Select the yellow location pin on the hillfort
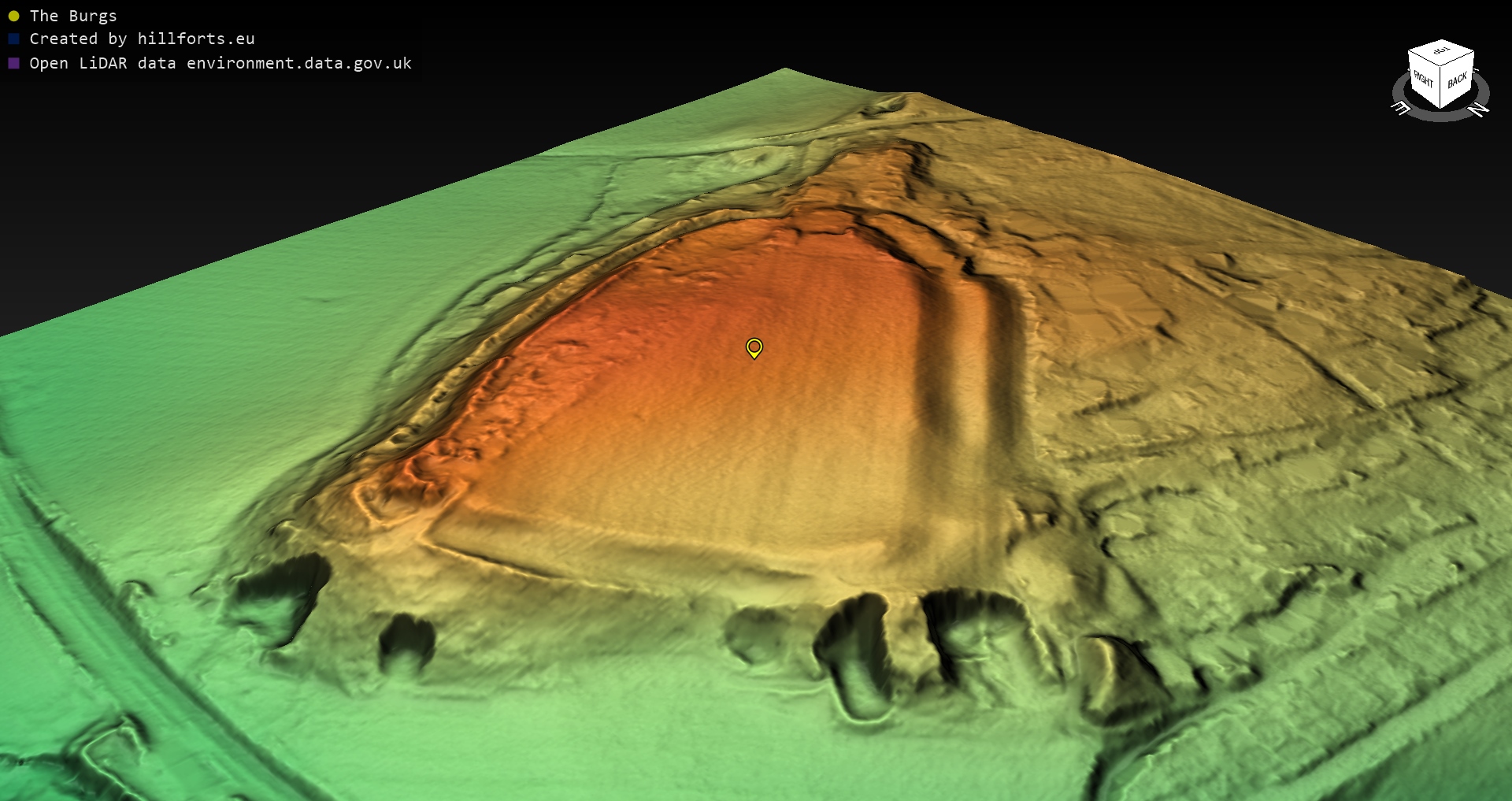Image resolution: width=1512 pixels, height=801 pixels. coord(754,347)
